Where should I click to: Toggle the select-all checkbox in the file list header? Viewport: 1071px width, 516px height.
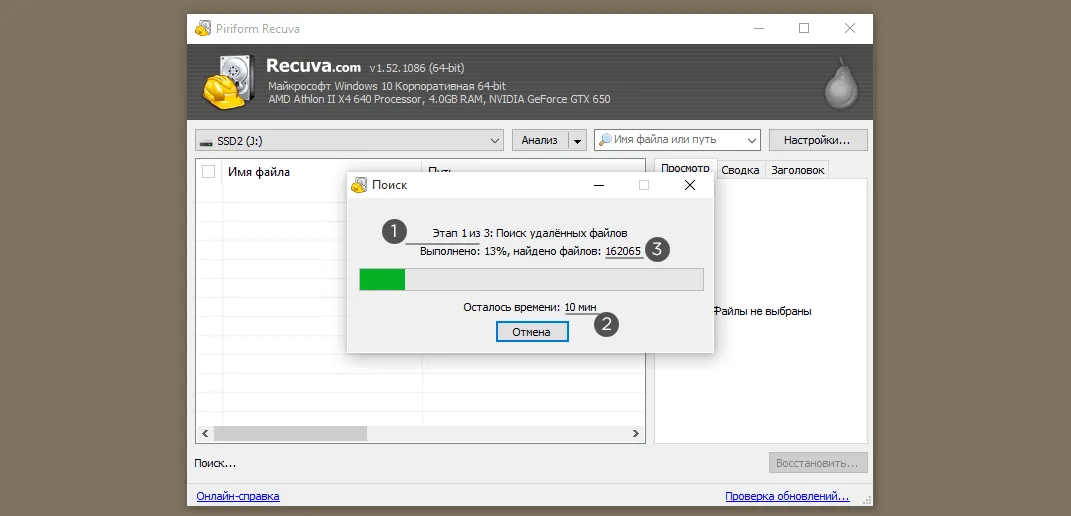point(209,172)
